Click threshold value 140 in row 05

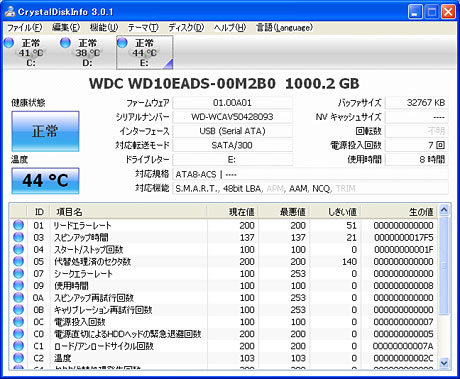click(349, 262)
